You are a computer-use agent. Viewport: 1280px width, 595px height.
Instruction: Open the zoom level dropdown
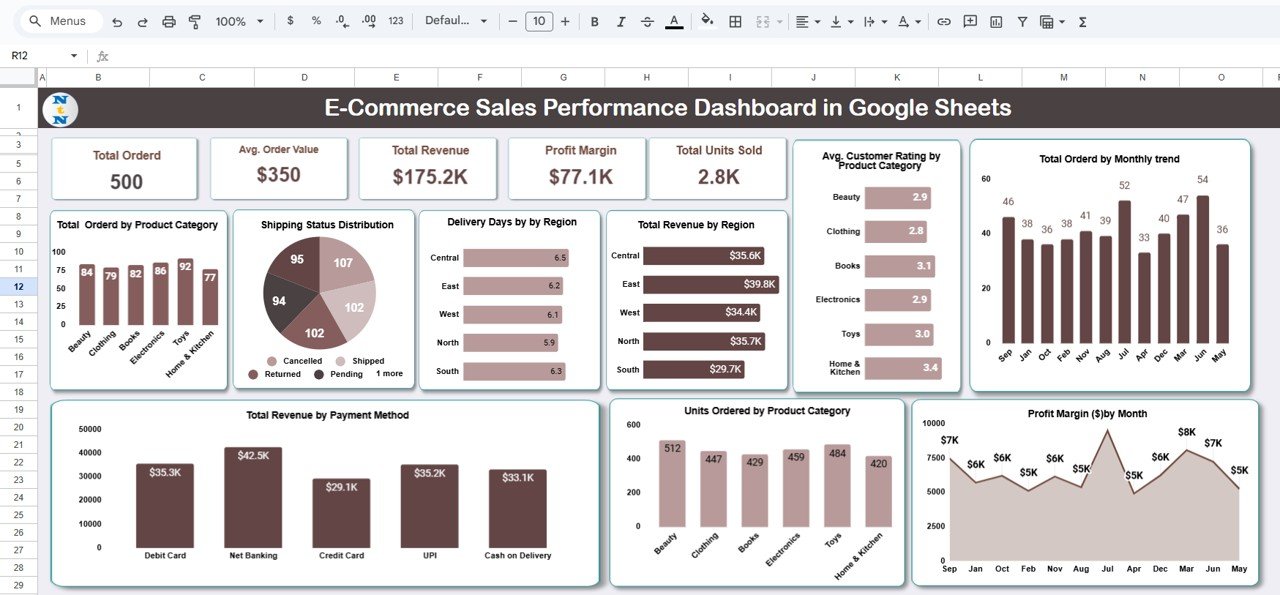point(237,20)
